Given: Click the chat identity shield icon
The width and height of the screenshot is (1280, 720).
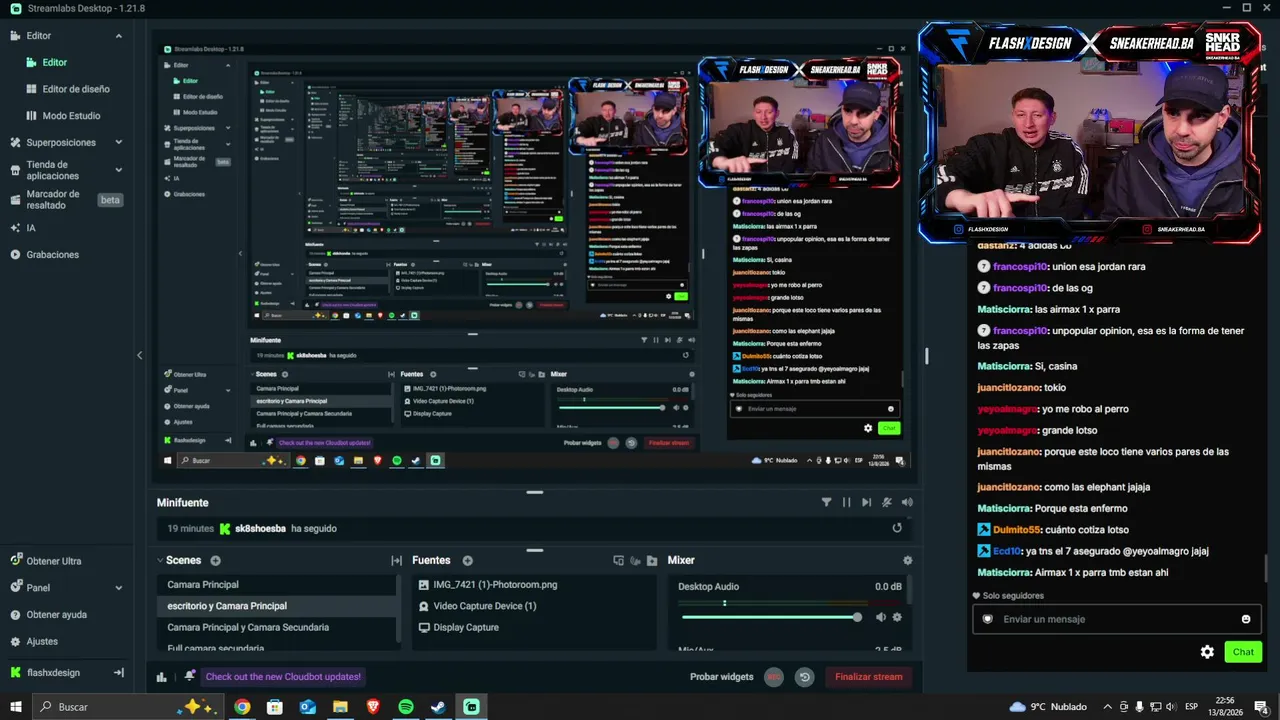Looking at the screenshot, I should 988,619.
